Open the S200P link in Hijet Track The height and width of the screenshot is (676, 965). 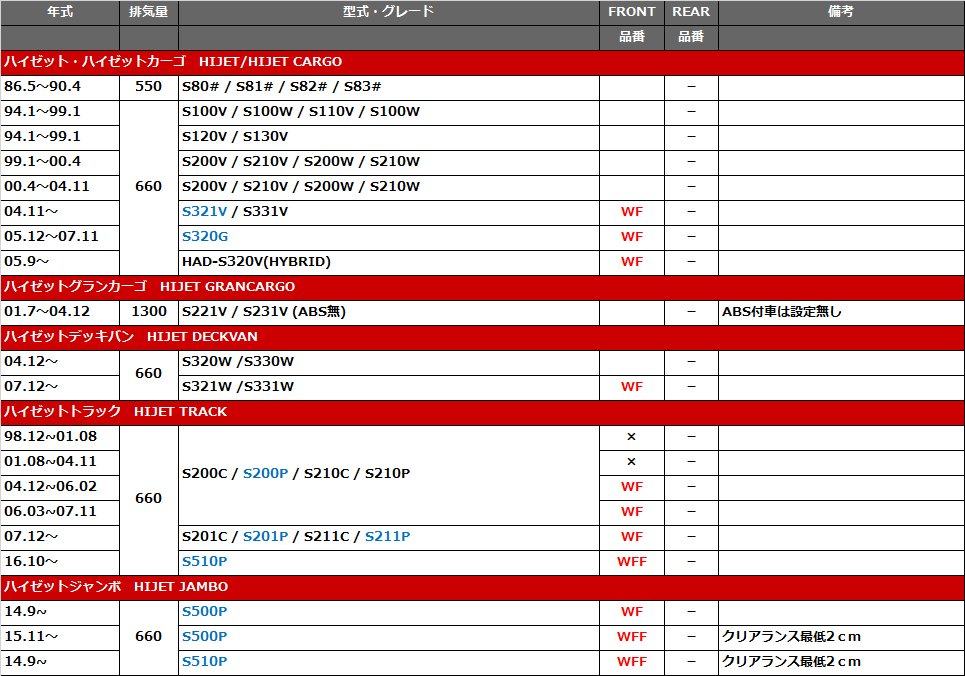pos(265,473)
